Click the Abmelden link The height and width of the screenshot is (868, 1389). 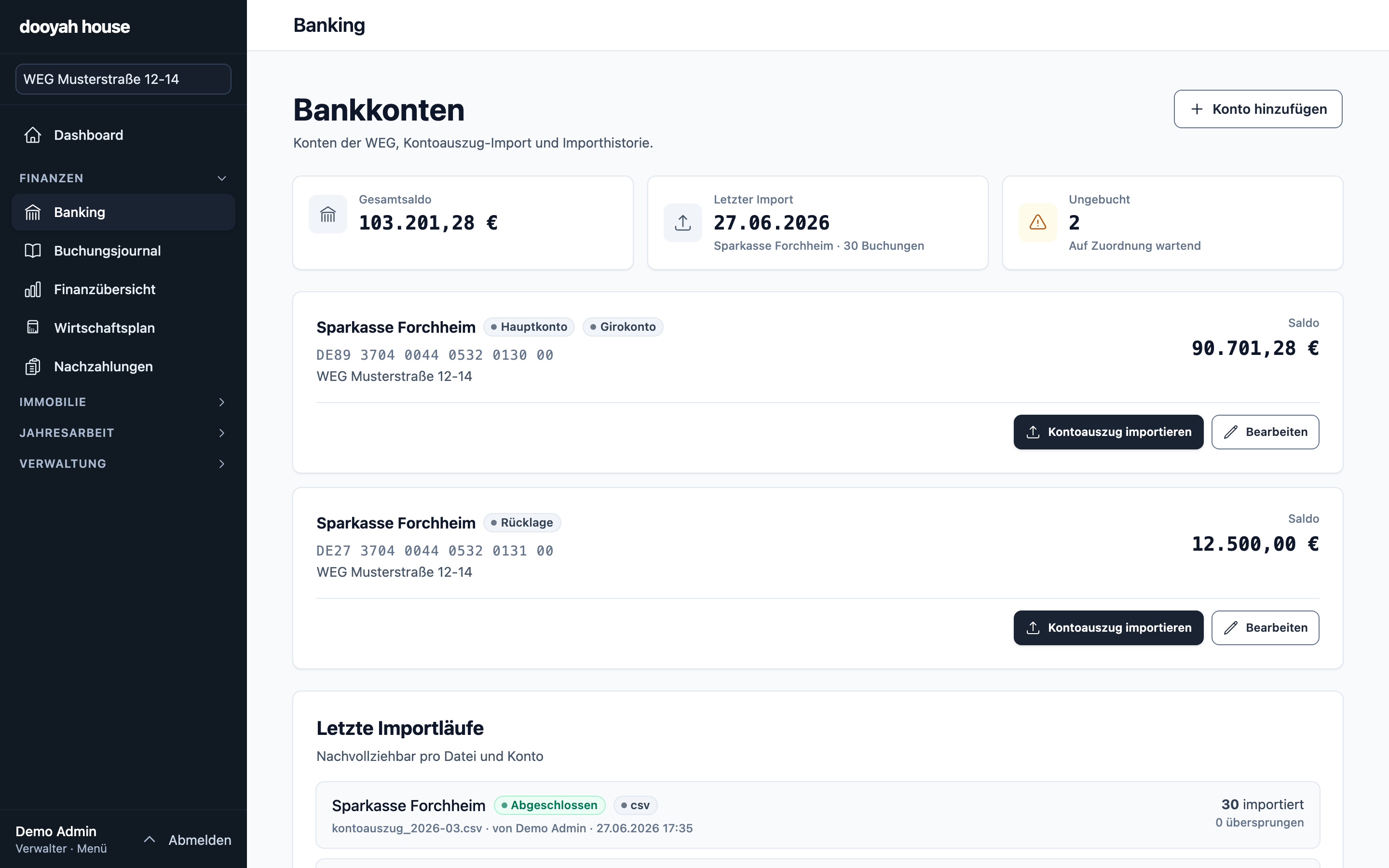tap(200, 840)
